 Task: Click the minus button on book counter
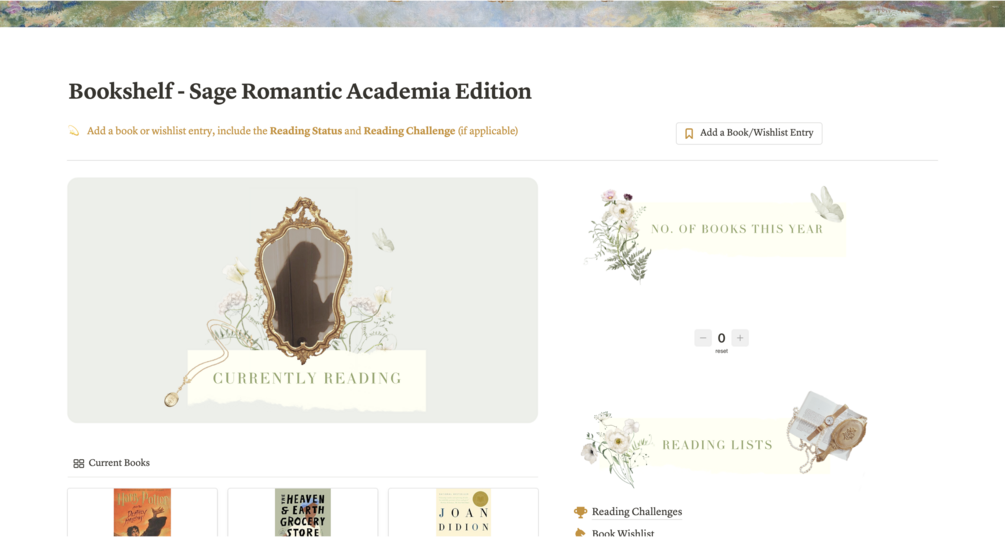click(x=703, y=338)
